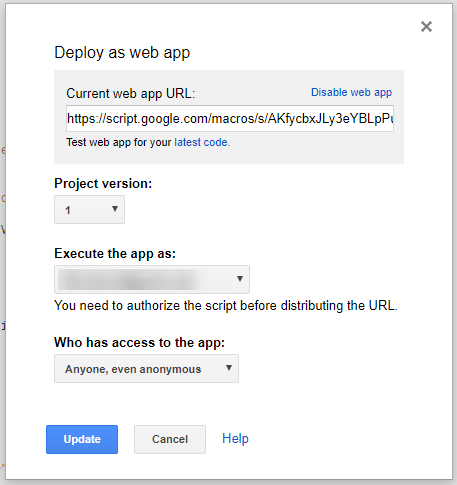Click the Execute the app as label
The height and width of the screenshot is (485, 457).
click(115, 254)
